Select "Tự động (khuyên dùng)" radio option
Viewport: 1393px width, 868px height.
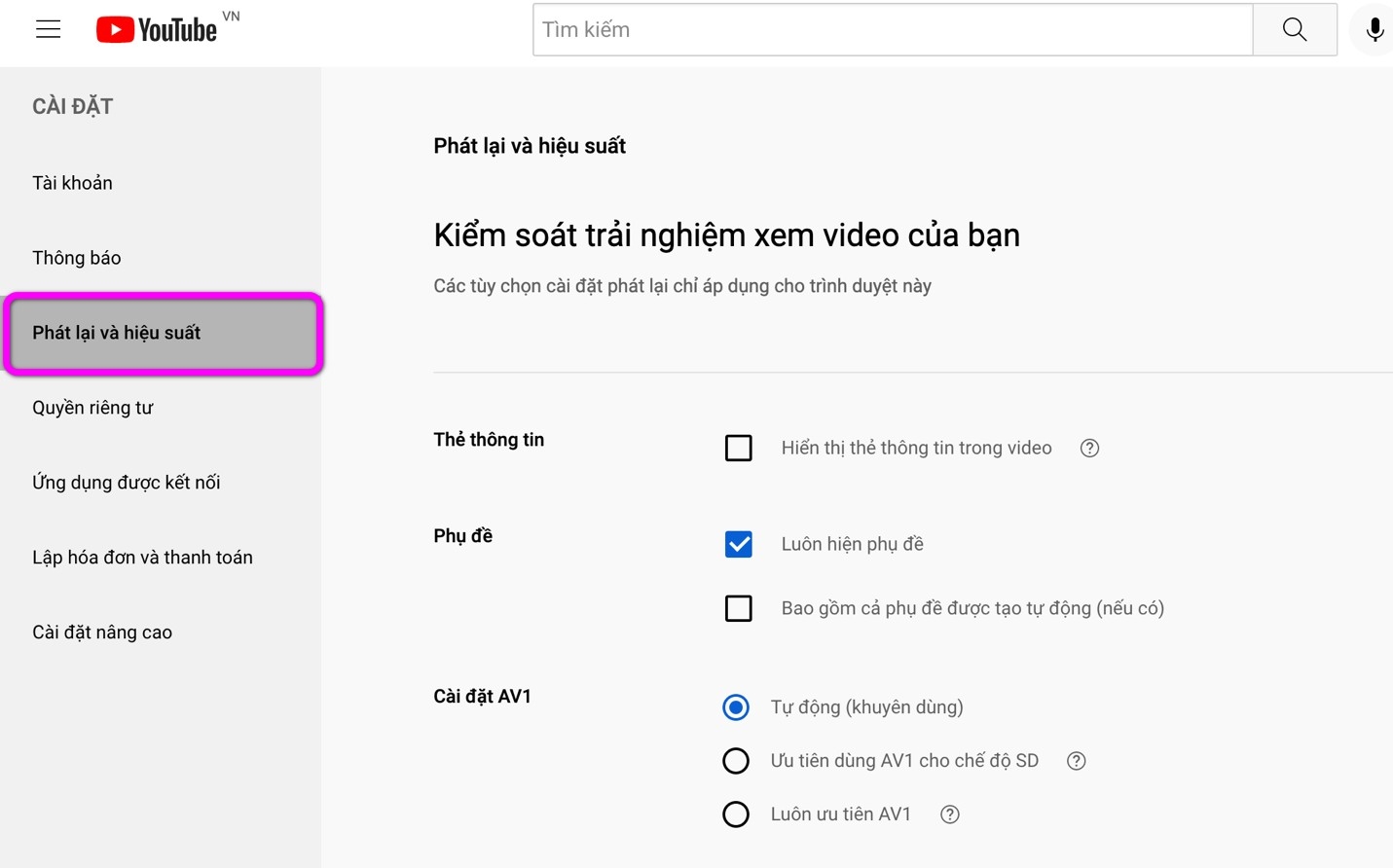point(736,707)
